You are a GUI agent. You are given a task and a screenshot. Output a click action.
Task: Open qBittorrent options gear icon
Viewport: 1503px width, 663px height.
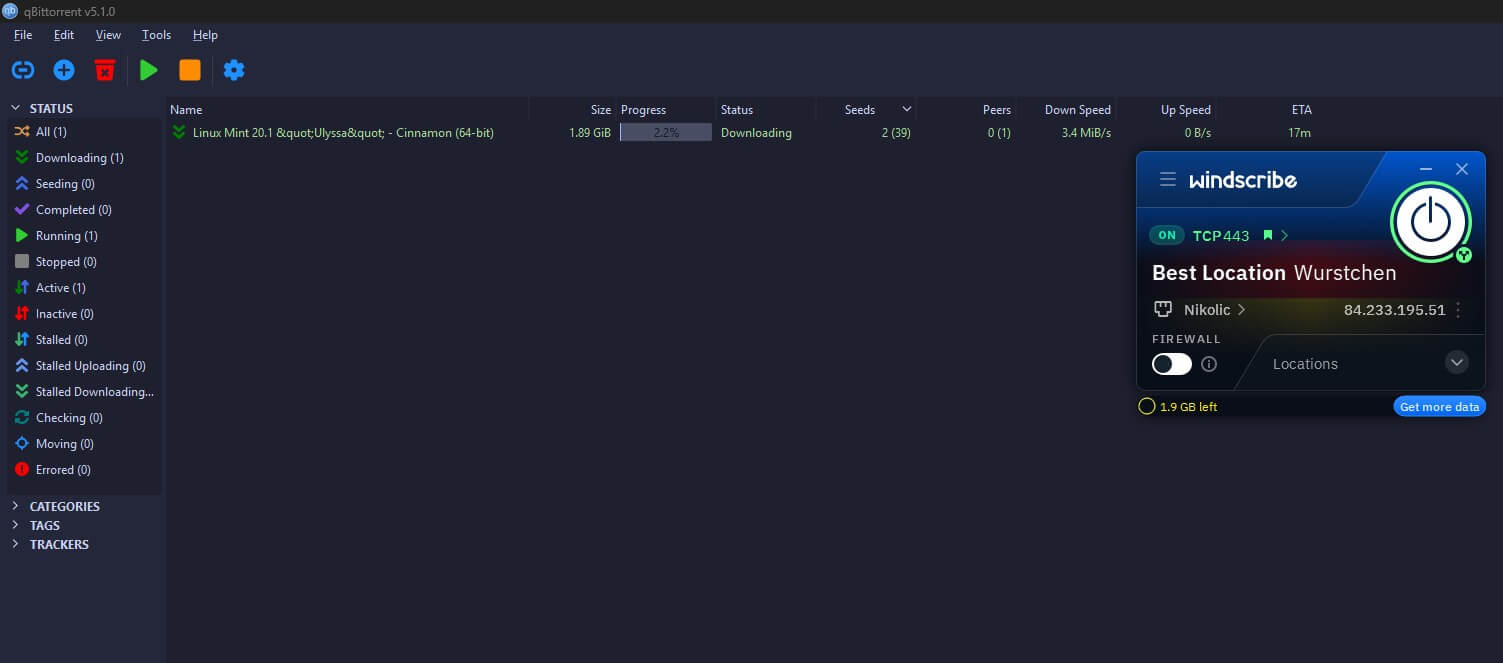click(x=234, y=70)
